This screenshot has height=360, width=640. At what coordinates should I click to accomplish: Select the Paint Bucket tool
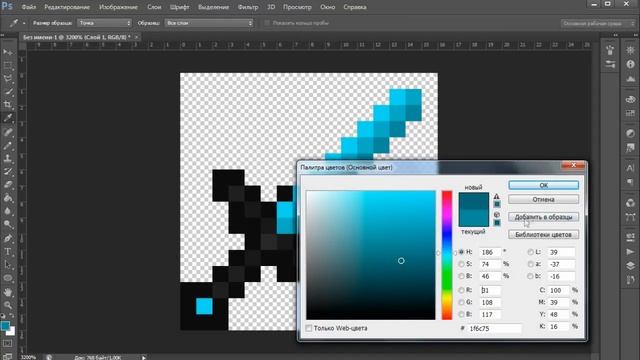tap(8, 198)
